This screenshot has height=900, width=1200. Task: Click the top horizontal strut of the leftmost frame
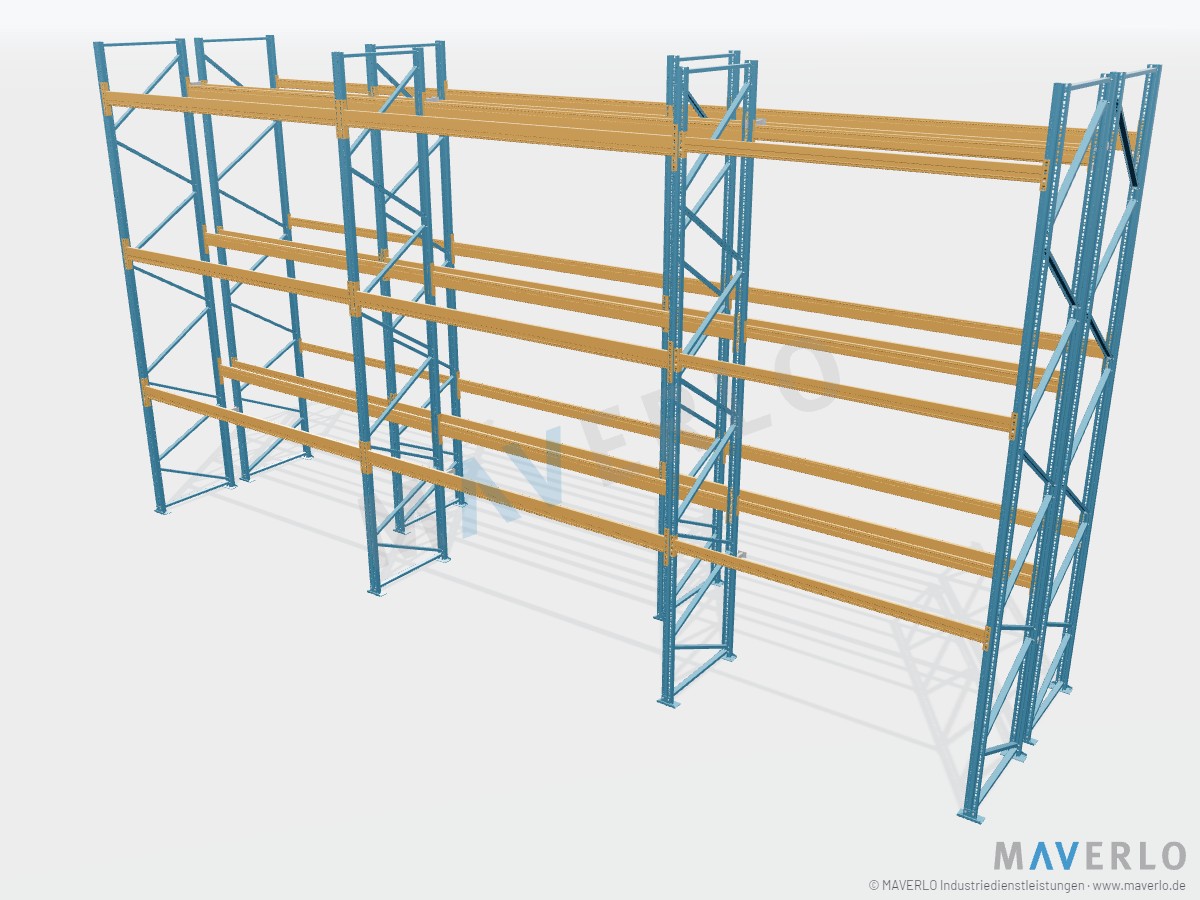point(140,43)
